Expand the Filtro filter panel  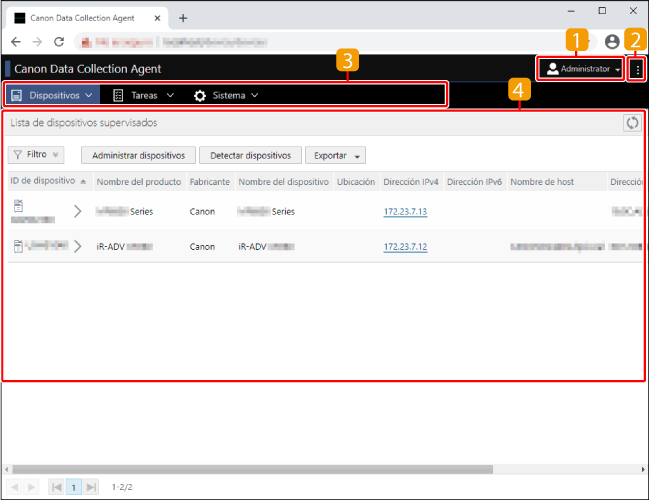(x=37, y=155)
